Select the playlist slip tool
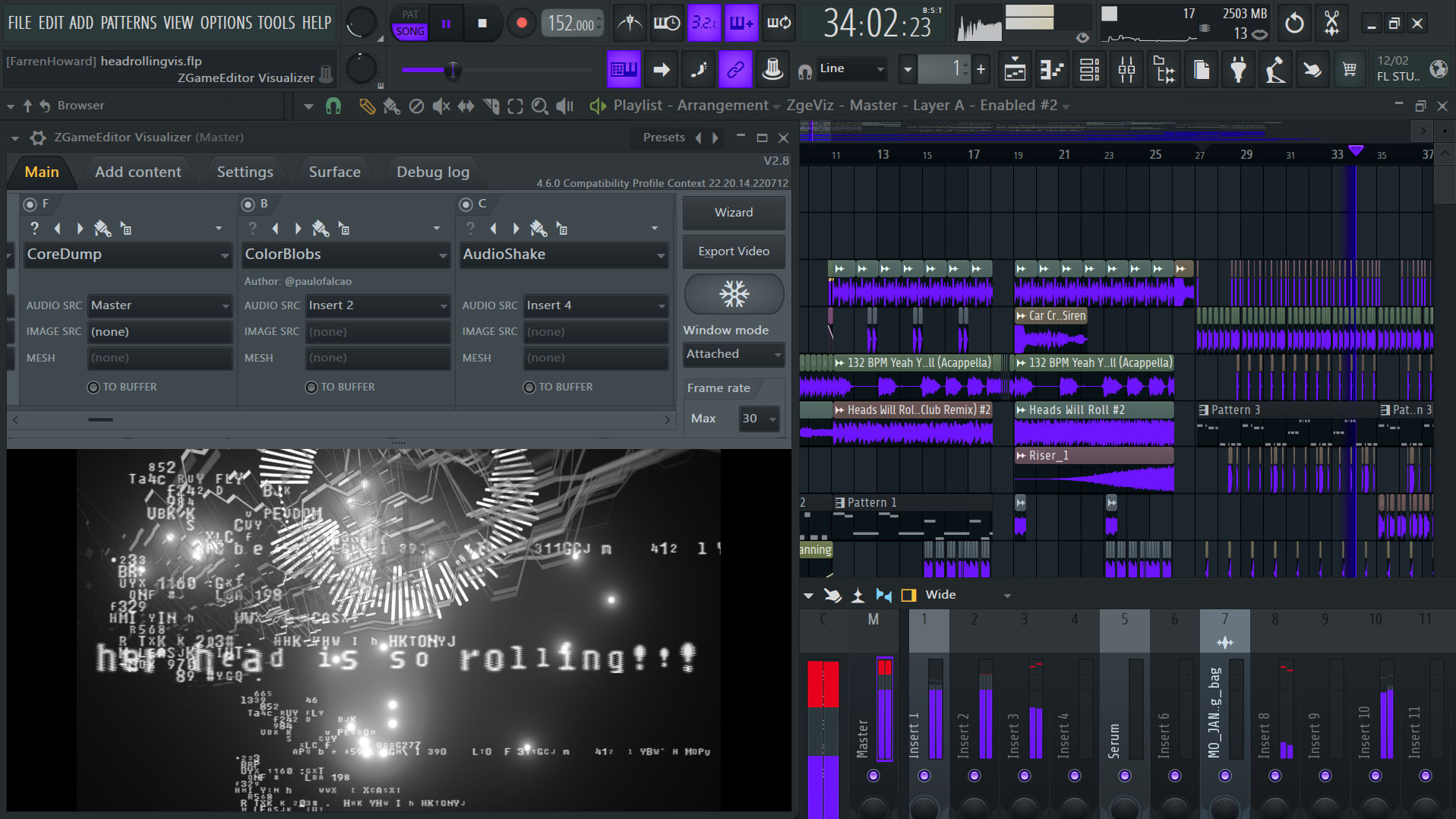Viewport: 1456px width, 819px height. [466, 106]
